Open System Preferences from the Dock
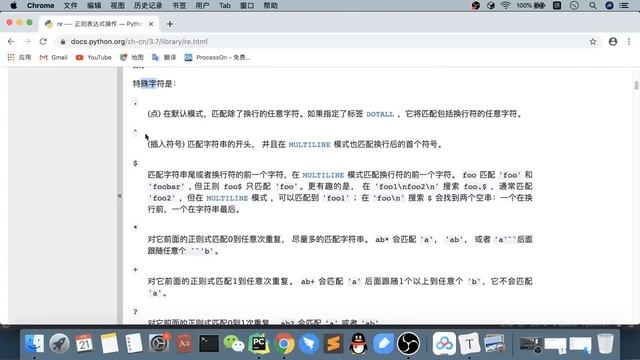640x360 pixels. click(x=159, y=344)
